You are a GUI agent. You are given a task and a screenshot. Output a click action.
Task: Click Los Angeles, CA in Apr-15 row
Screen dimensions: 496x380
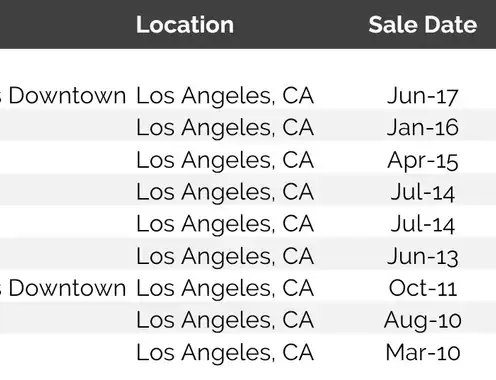[225, 160]
